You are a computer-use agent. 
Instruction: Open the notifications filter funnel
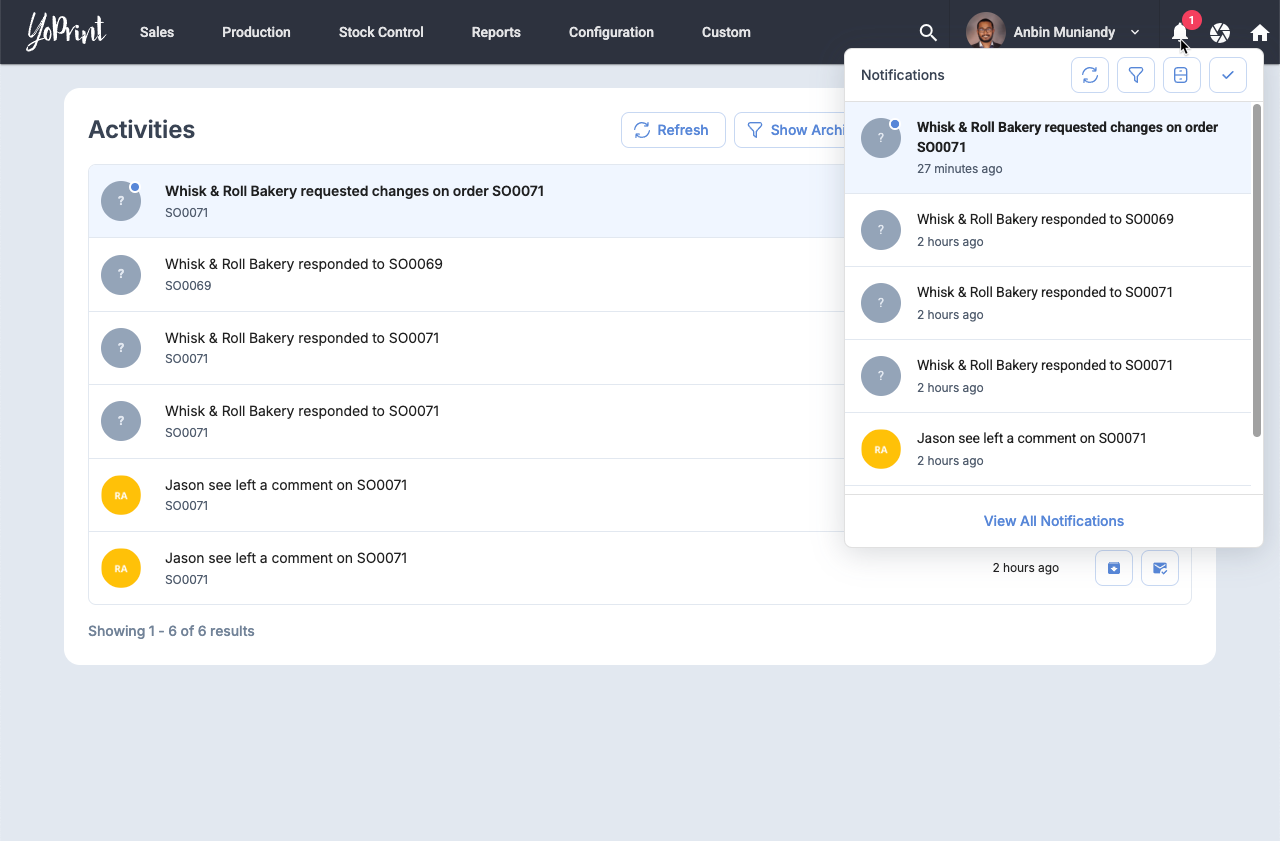1136,75
